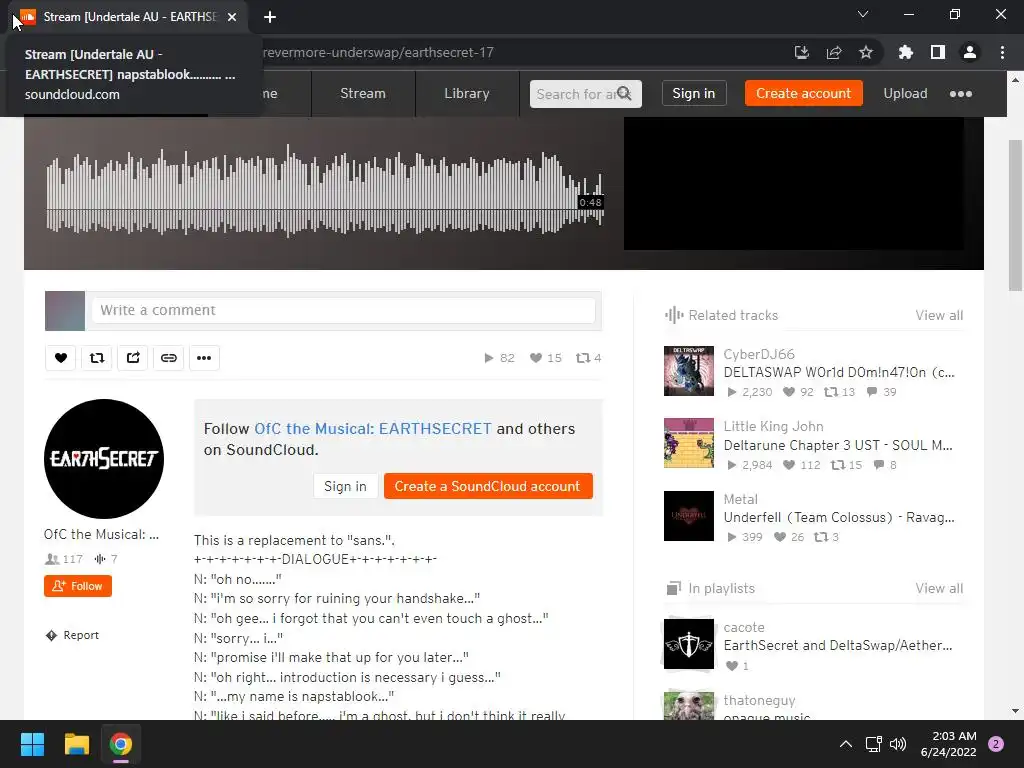Show hidden system tray icons

(x=846, y=744)
